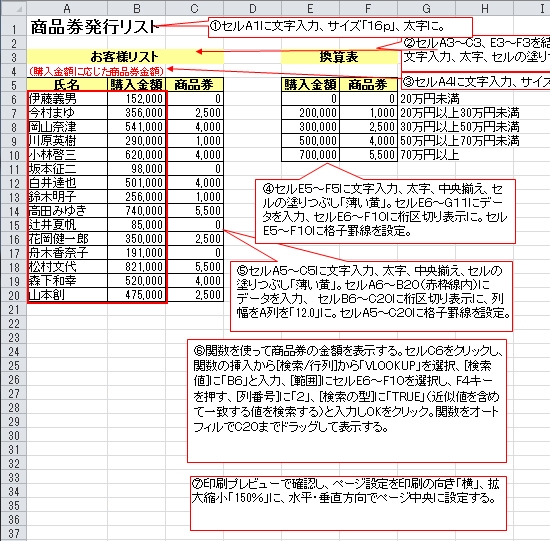
Task: Select row 1 header
Action: [x=13, y=27]
